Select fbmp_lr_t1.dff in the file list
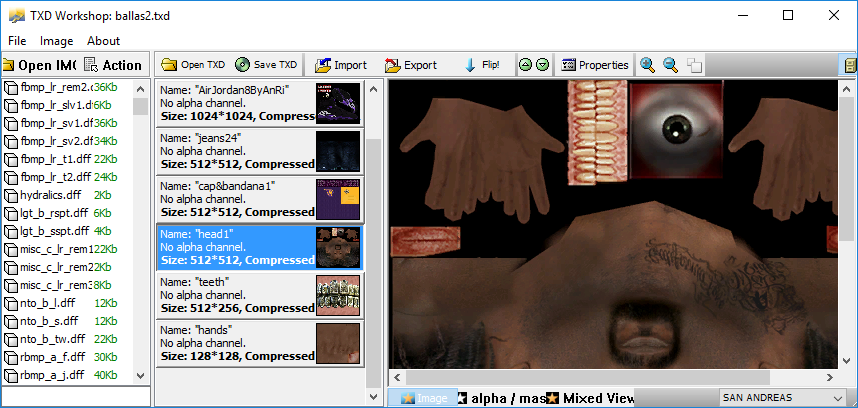This screenshot has width=858, height=408. click(x=69, y=159)
